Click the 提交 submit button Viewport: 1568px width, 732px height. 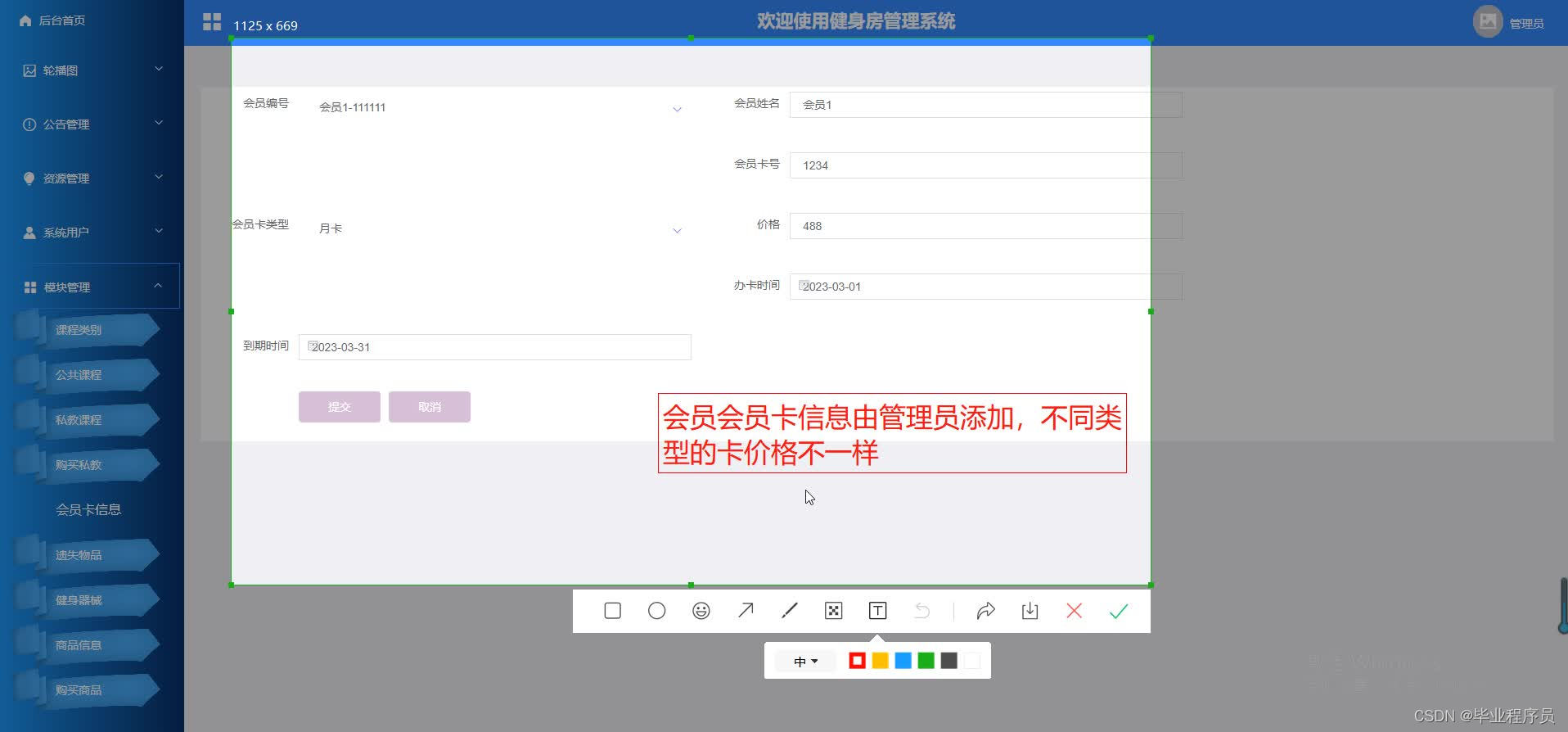(340, 407)
